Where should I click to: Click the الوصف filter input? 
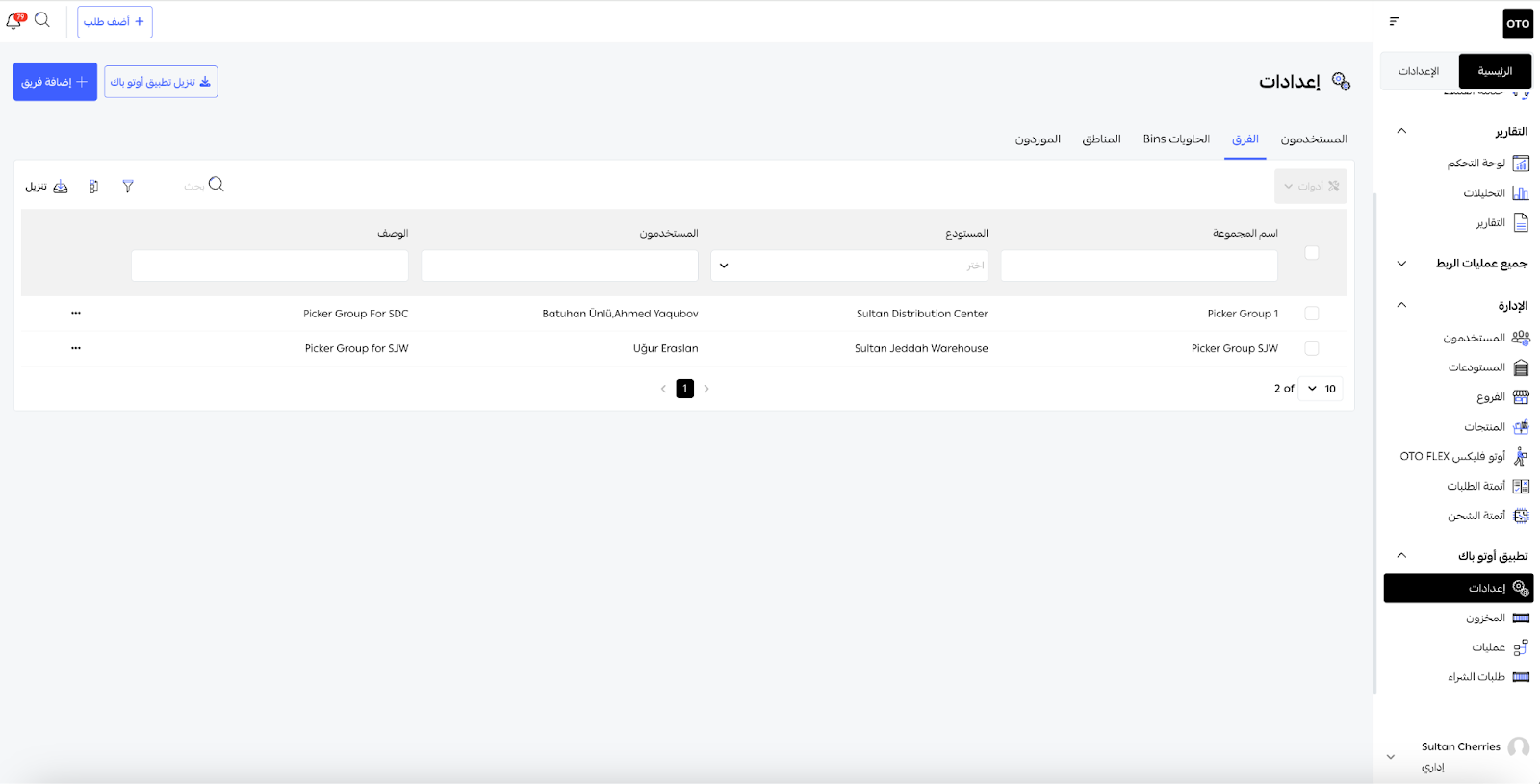click(269, 266)
